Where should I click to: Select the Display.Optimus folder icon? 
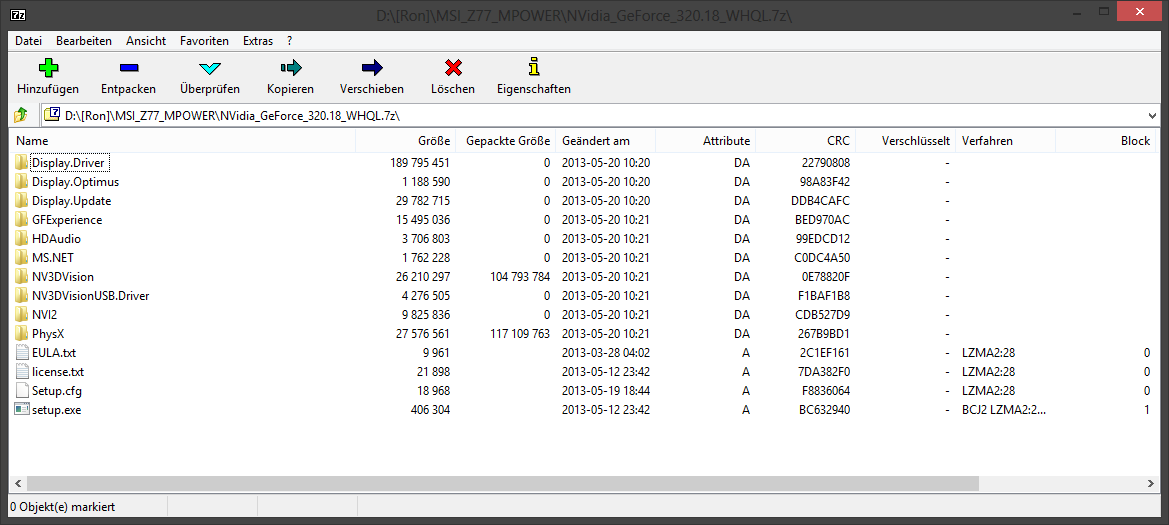[x=22, y=181]
